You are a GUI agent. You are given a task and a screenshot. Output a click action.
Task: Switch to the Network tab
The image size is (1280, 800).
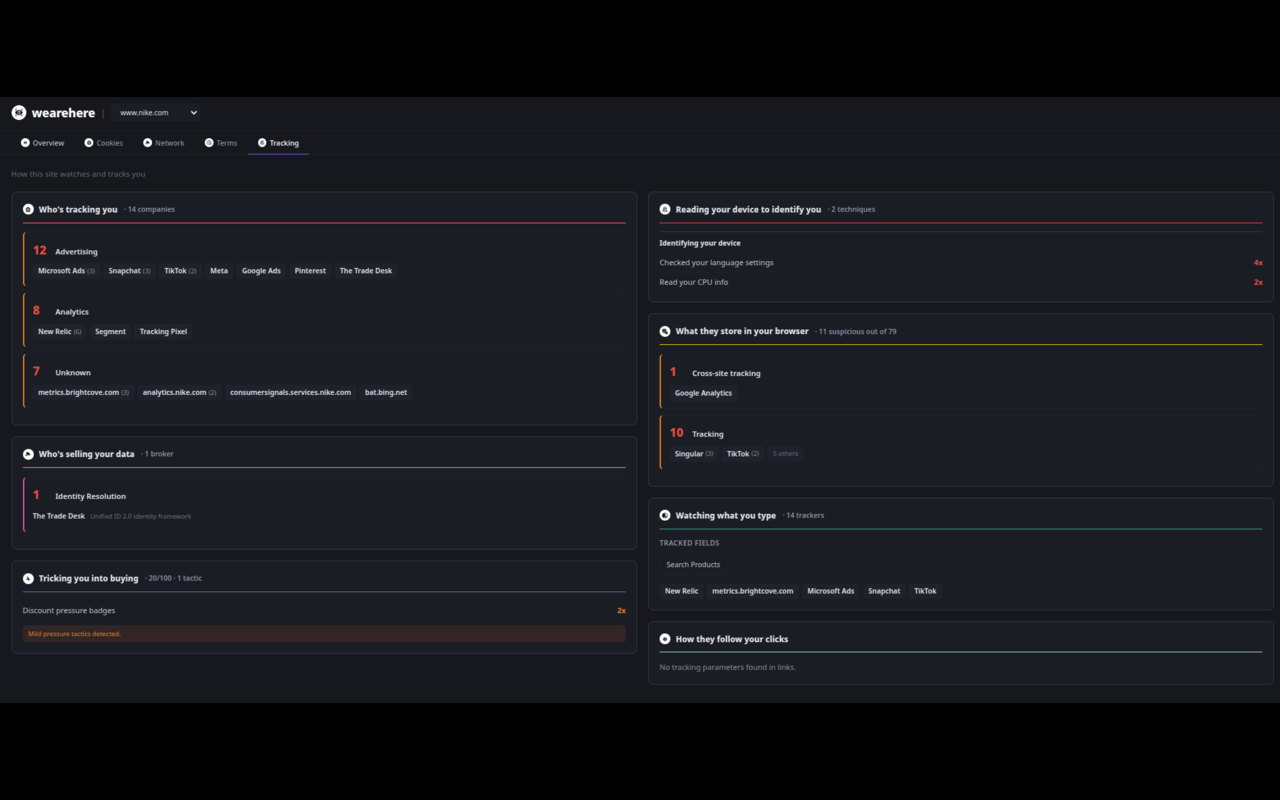point(164,143)
